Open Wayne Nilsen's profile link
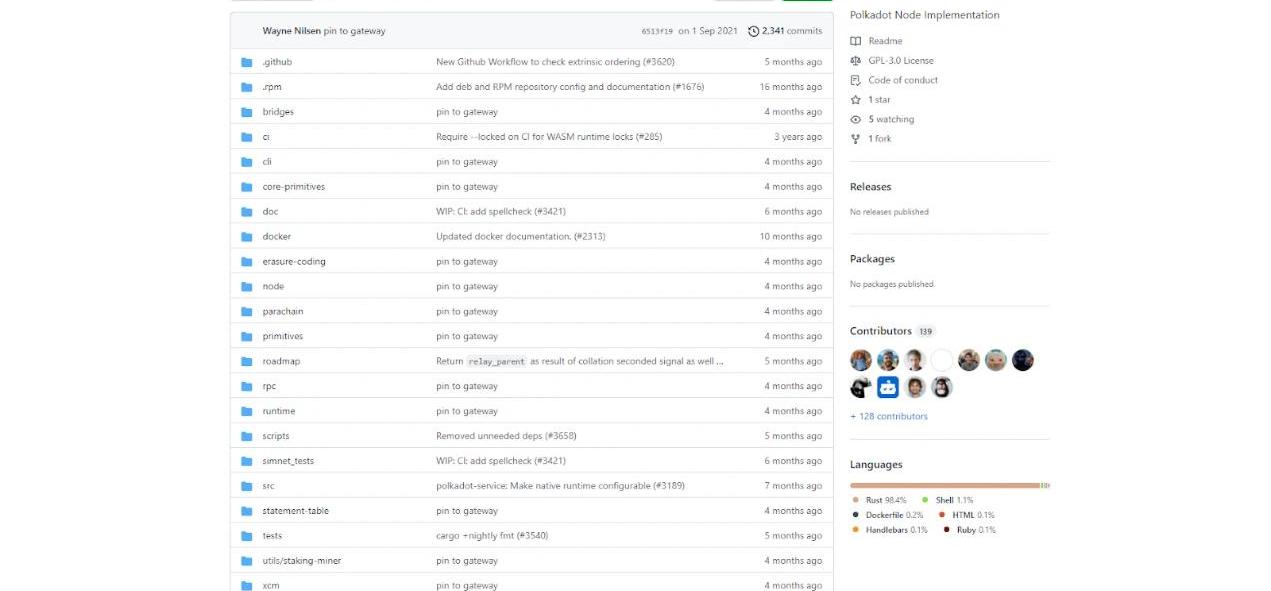Screen dimensions: 1271x591 292,31
